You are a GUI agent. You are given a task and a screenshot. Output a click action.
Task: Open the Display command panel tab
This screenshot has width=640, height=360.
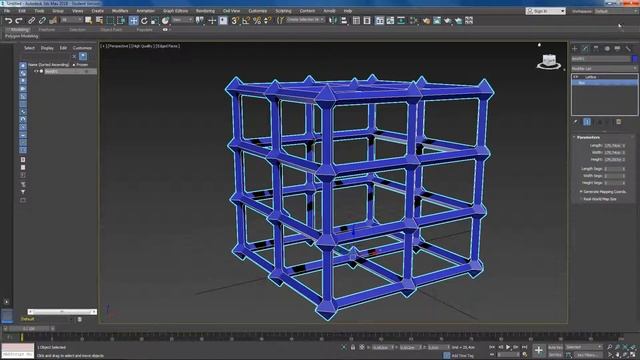coord(618,49)
